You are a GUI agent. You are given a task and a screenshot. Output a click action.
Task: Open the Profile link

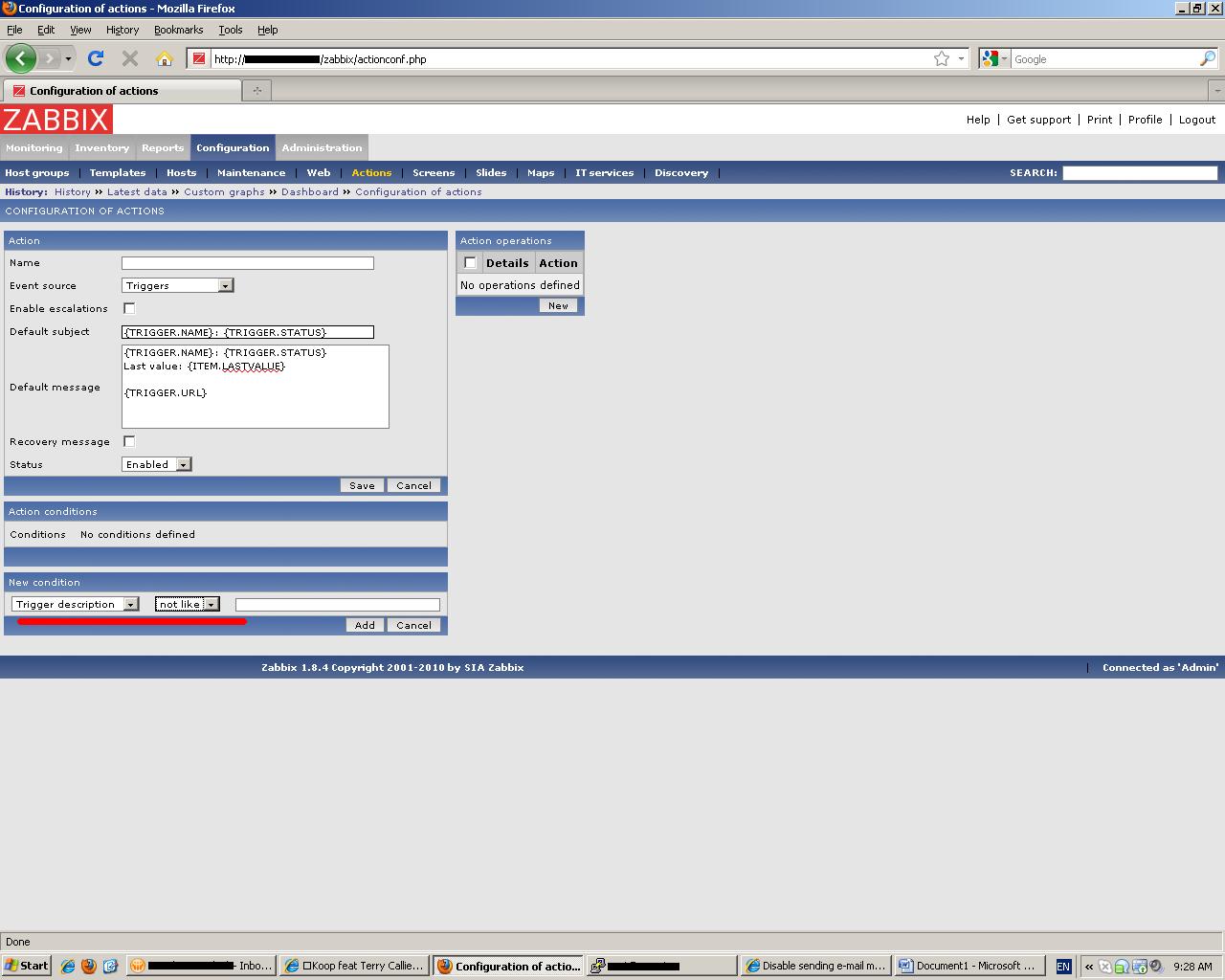click(1145, 120)
